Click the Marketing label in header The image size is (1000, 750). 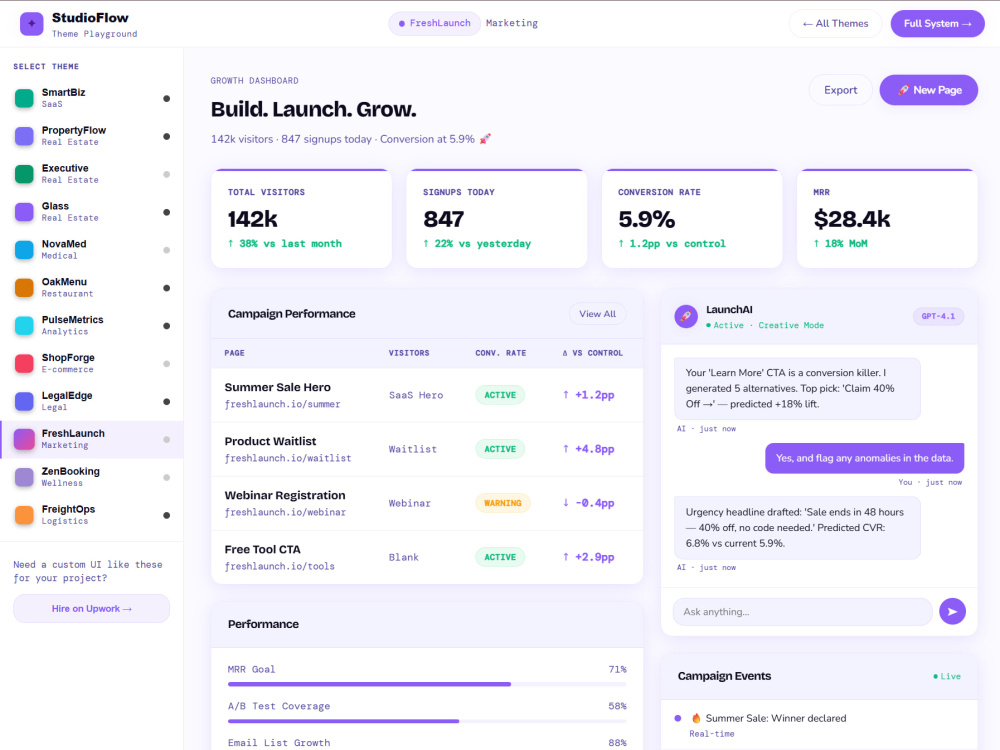tap(511, 23)
